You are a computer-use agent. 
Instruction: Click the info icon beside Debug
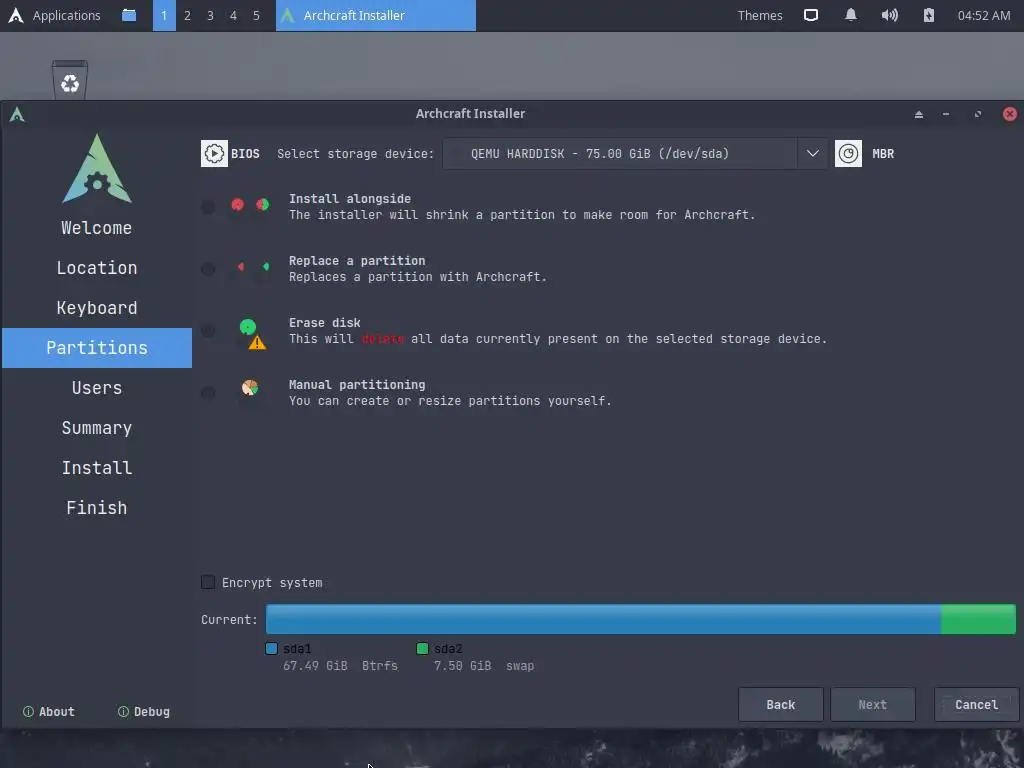point(123,711)
